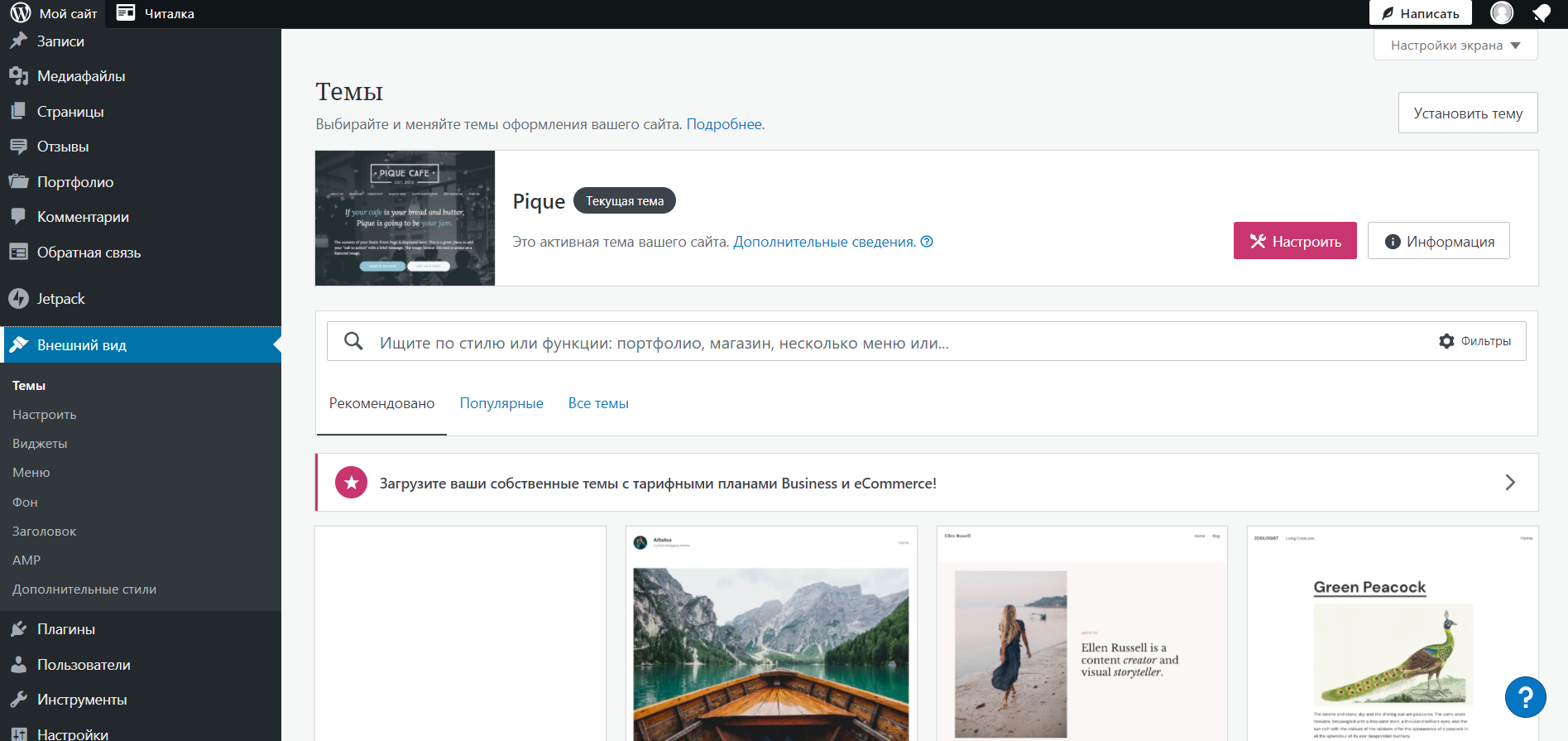The height and width of the screenshot is (741, 1568).
Task: Open AMP submenu item
Action: click(x=26, y=561)
